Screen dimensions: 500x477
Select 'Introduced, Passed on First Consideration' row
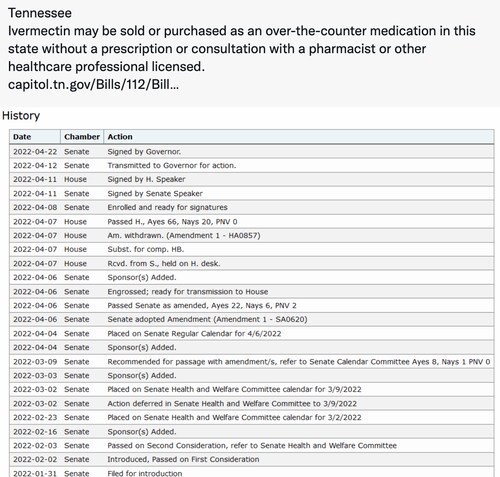click(x=252, y=459)
